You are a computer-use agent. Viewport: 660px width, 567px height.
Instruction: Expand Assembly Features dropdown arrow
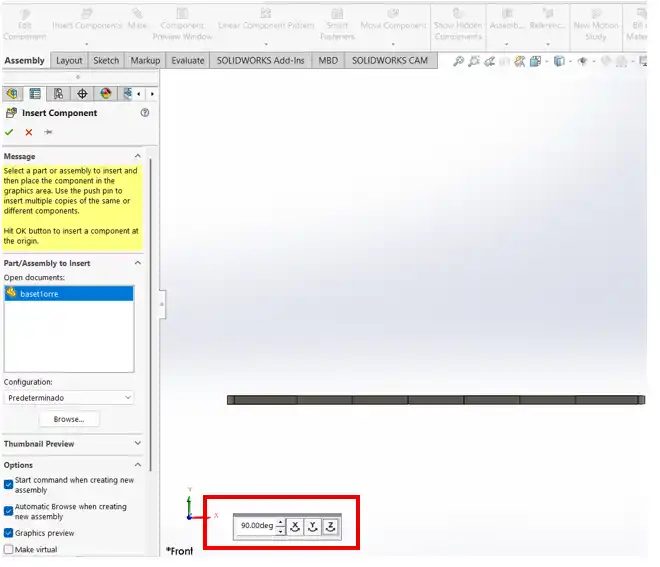506,44
